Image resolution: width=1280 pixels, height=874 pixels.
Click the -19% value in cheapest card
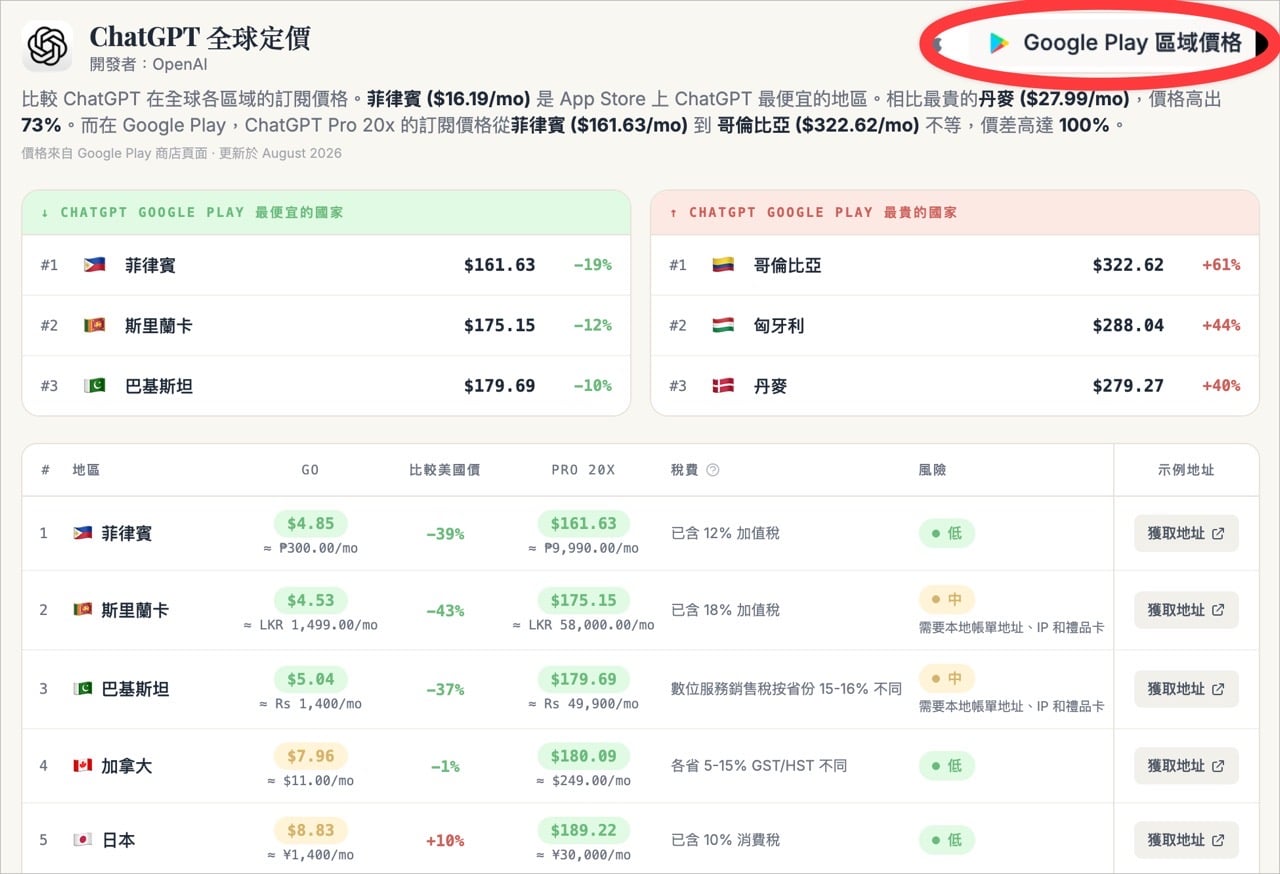(592, 265)
